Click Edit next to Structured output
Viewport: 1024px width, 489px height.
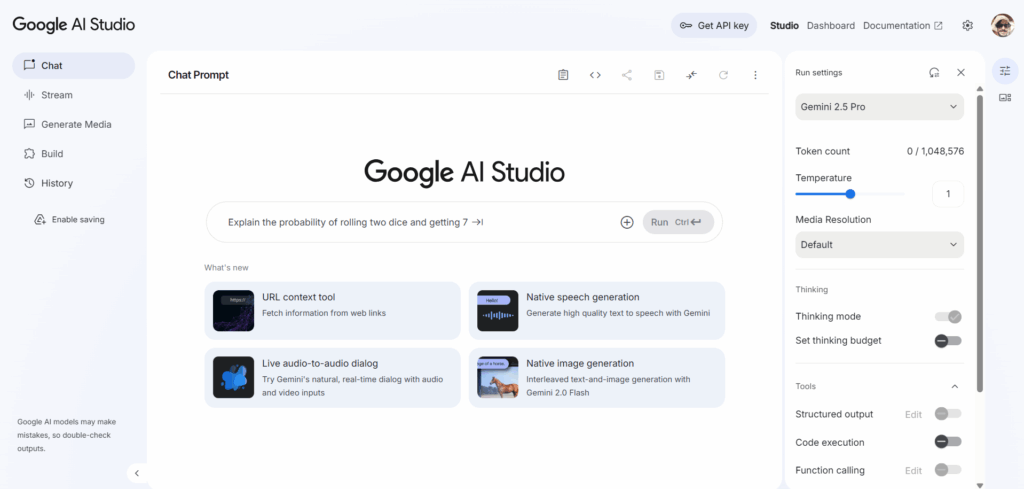point(913,415)
